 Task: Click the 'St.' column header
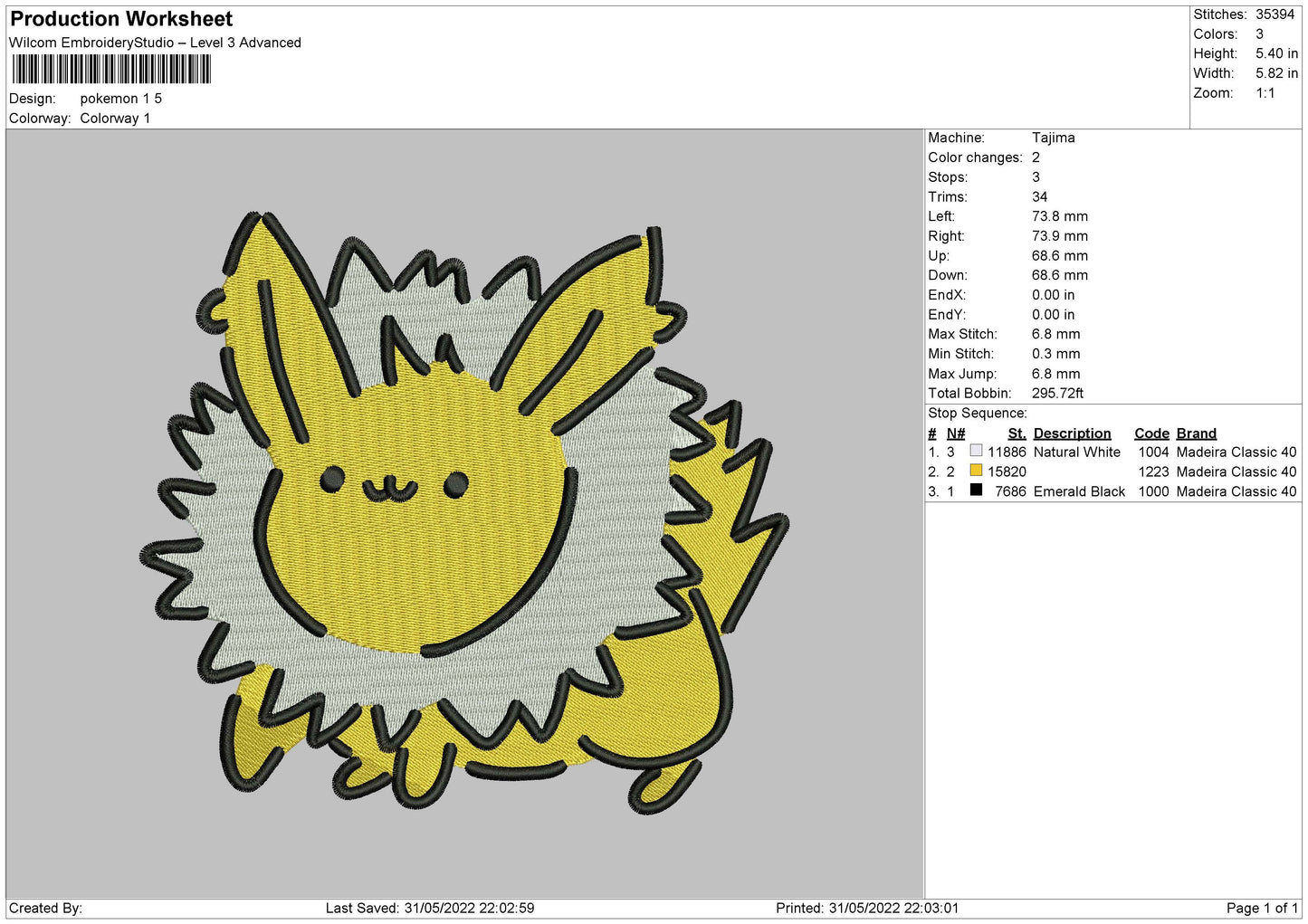click(x=1017, y=433)
